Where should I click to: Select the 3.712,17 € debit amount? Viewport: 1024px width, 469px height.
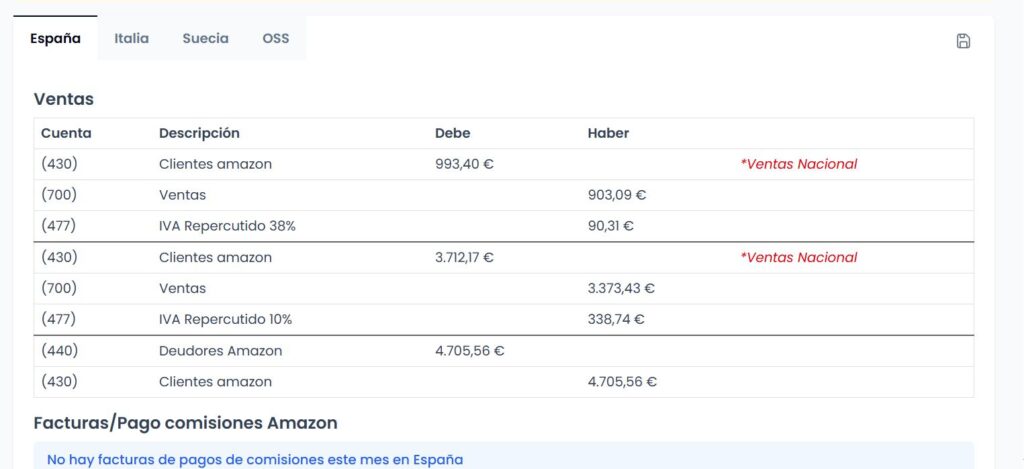(x=464, y=257)
